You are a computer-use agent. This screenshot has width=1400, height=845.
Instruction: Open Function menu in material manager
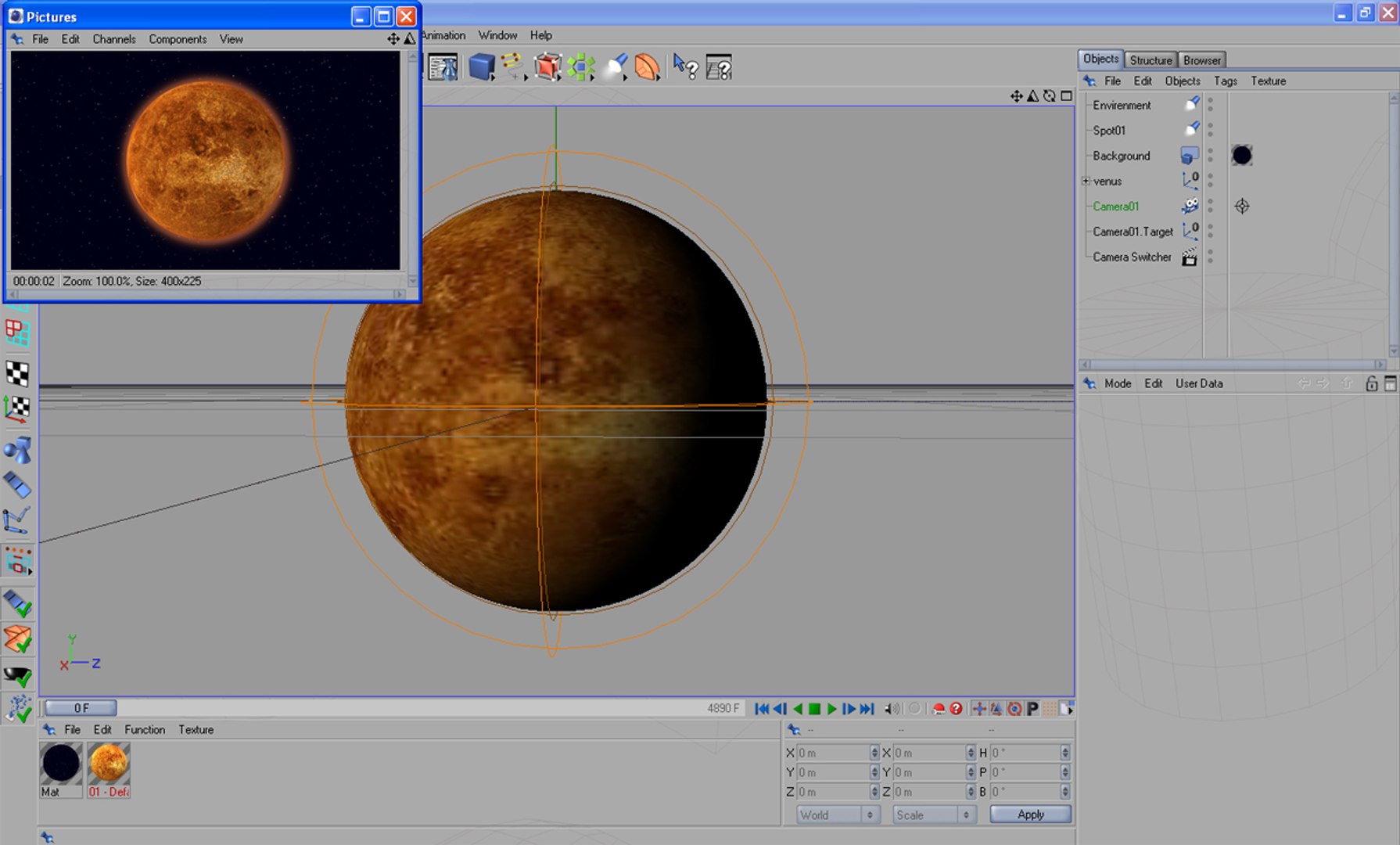[145, 729]
